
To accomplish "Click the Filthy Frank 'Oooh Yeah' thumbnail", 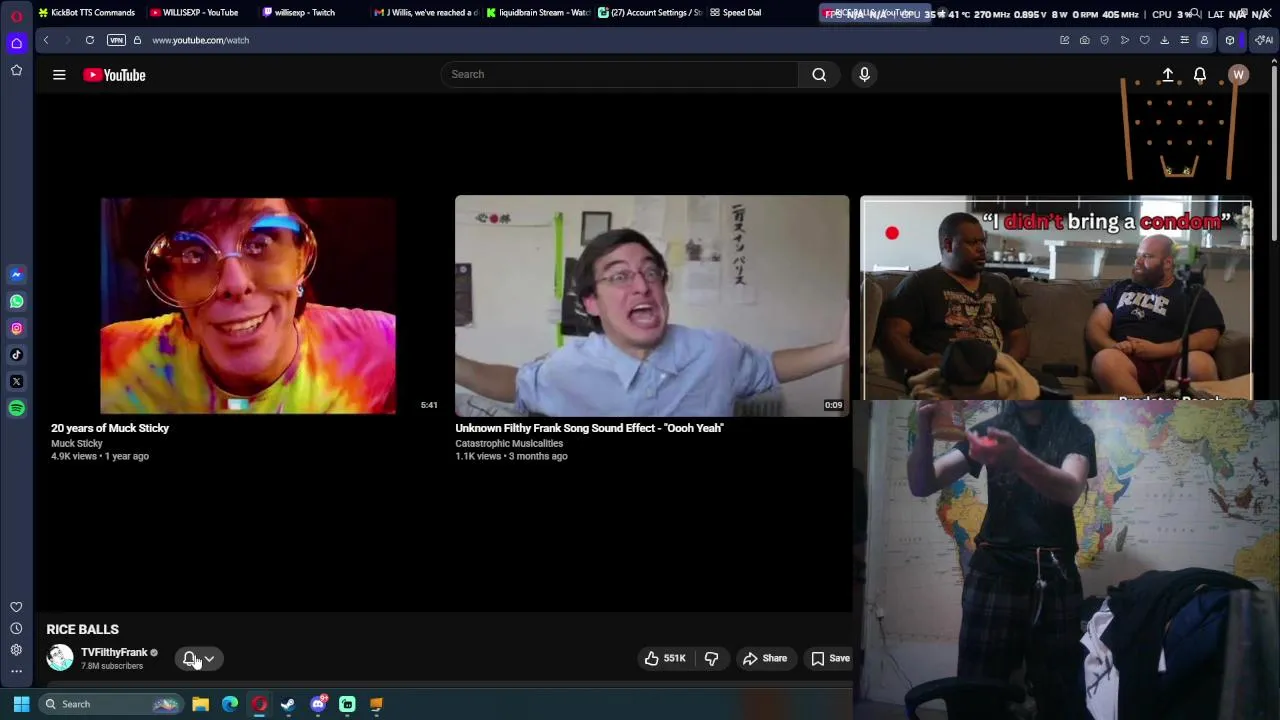I will 652,305.
